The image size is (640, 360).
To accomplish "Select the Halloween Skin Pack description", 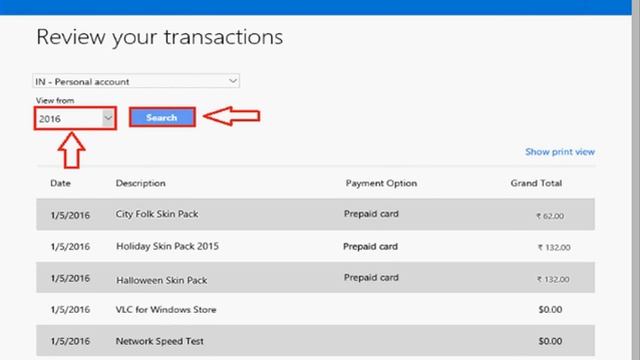I will [162, 280].
